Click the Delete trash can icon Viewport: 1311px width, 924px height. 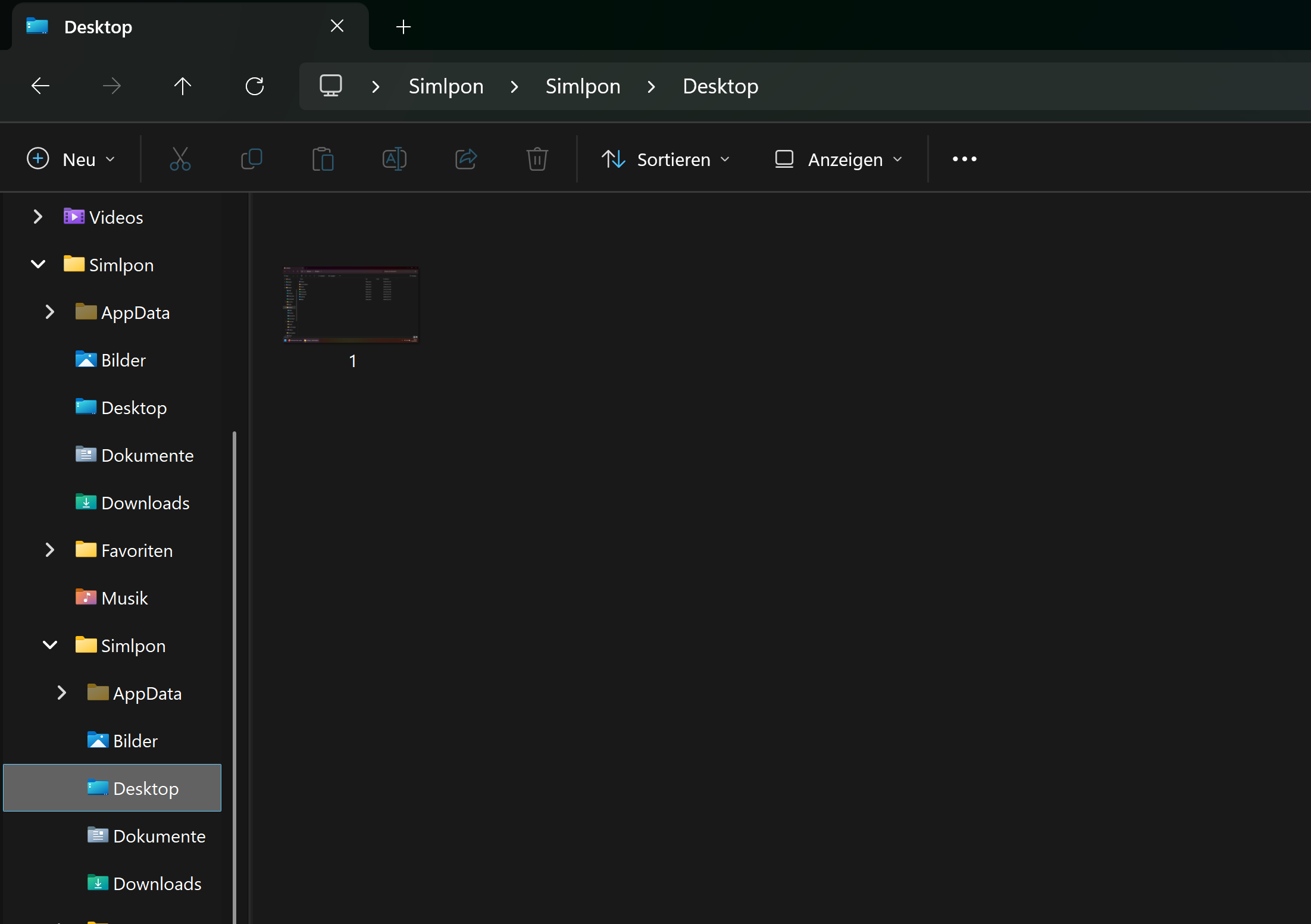tap(537, 159)
